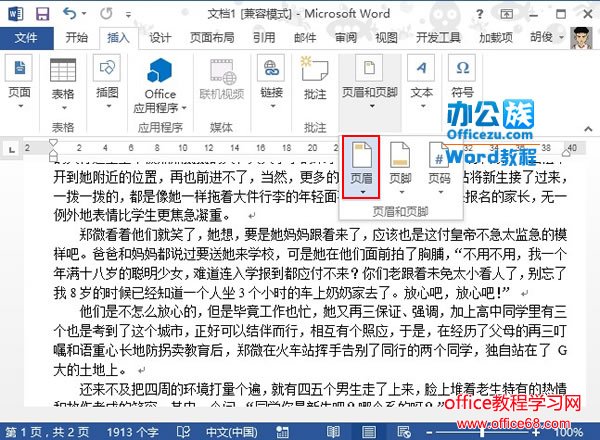This screenshot has height=440, width=600.
Task: Expand the 页脚 dropdown arrow
Action: 401,192
